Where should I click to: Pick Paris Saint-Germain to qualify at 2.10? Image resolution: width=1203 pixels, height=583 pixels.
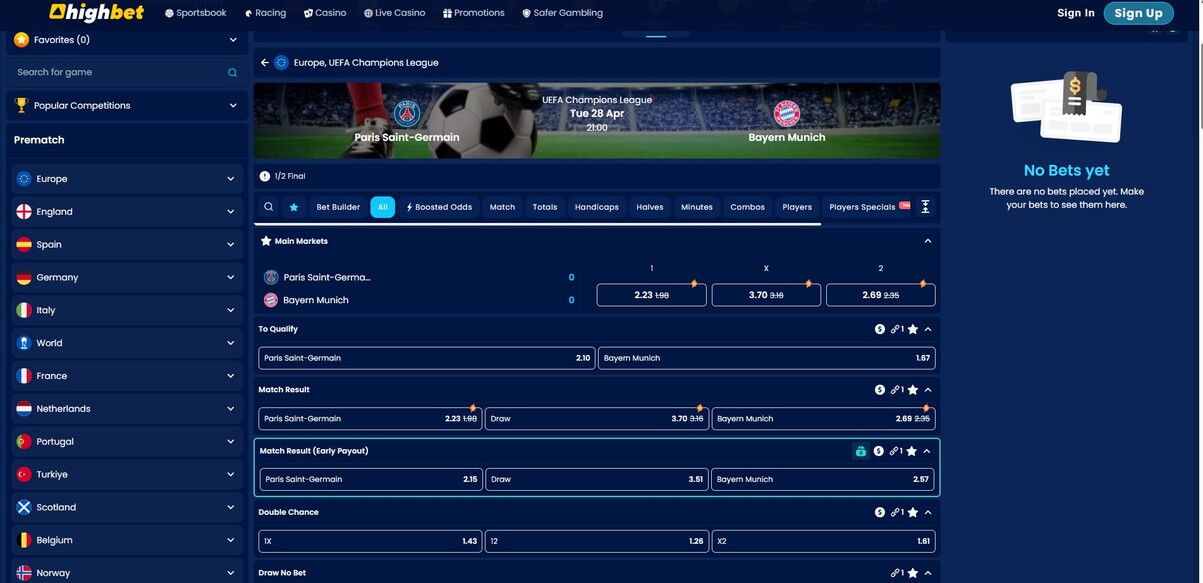coord(427,358)
